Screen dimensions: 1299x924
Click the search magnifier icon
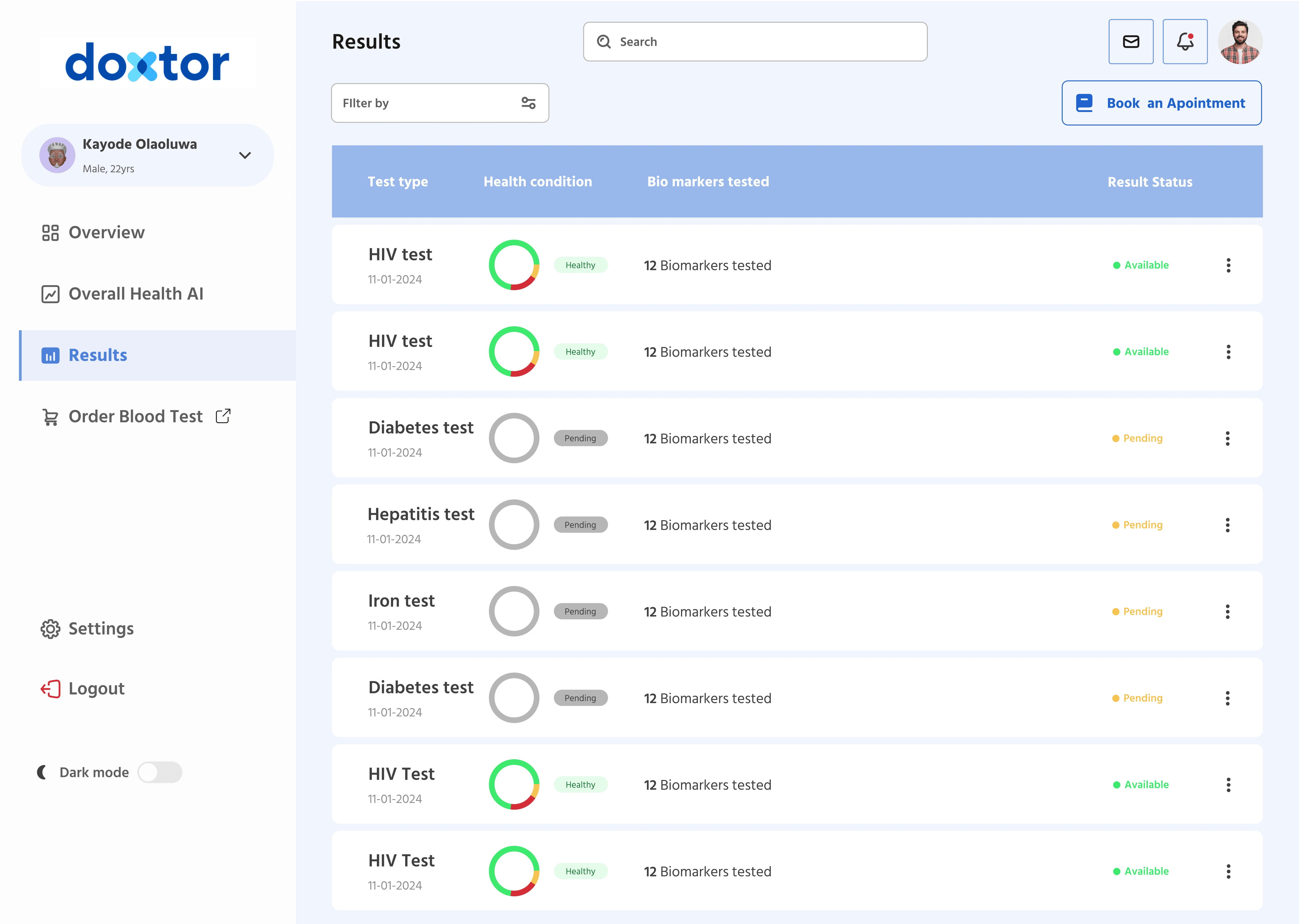[604, 42]
